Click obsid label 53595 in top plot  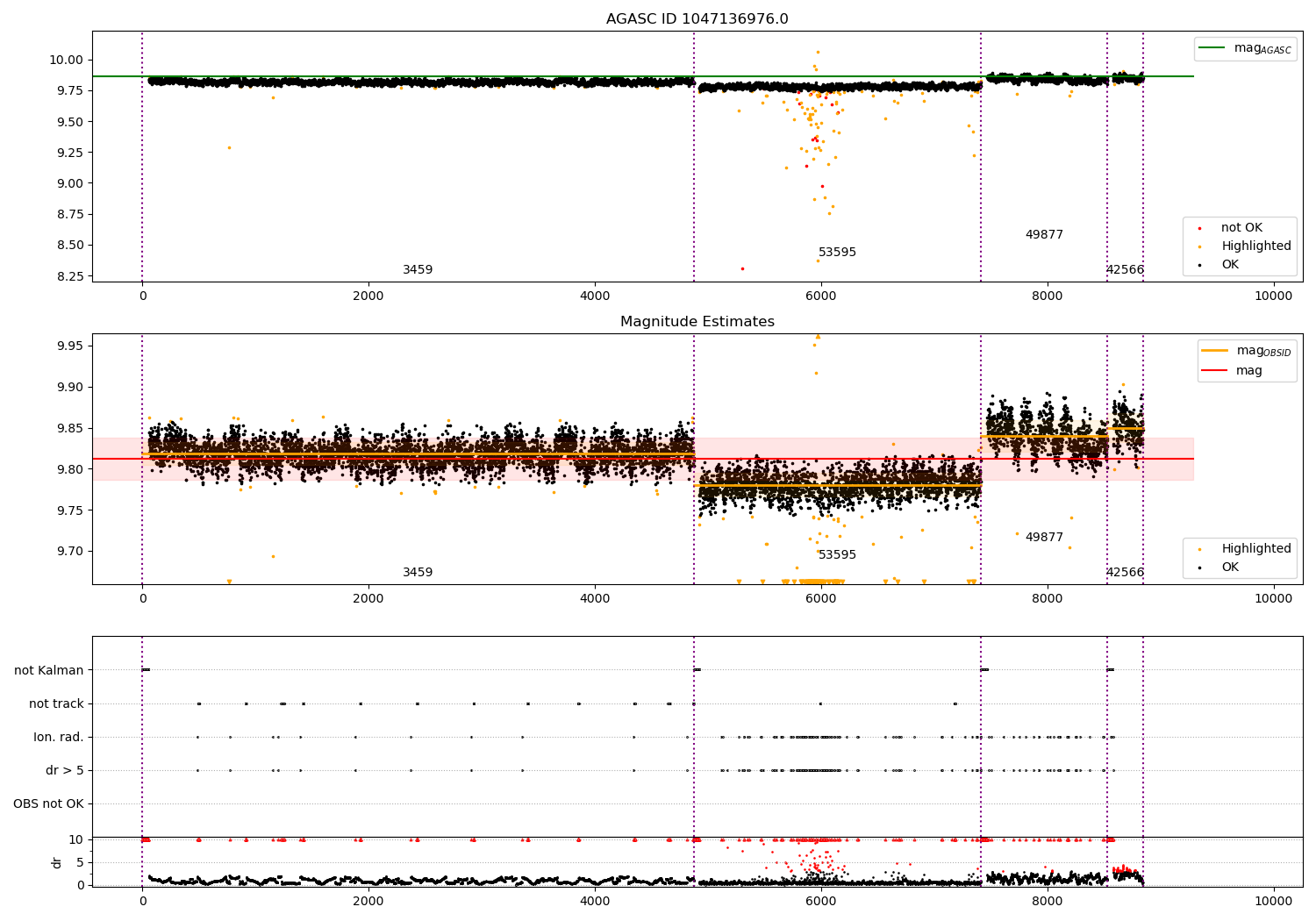click(837, 253)
